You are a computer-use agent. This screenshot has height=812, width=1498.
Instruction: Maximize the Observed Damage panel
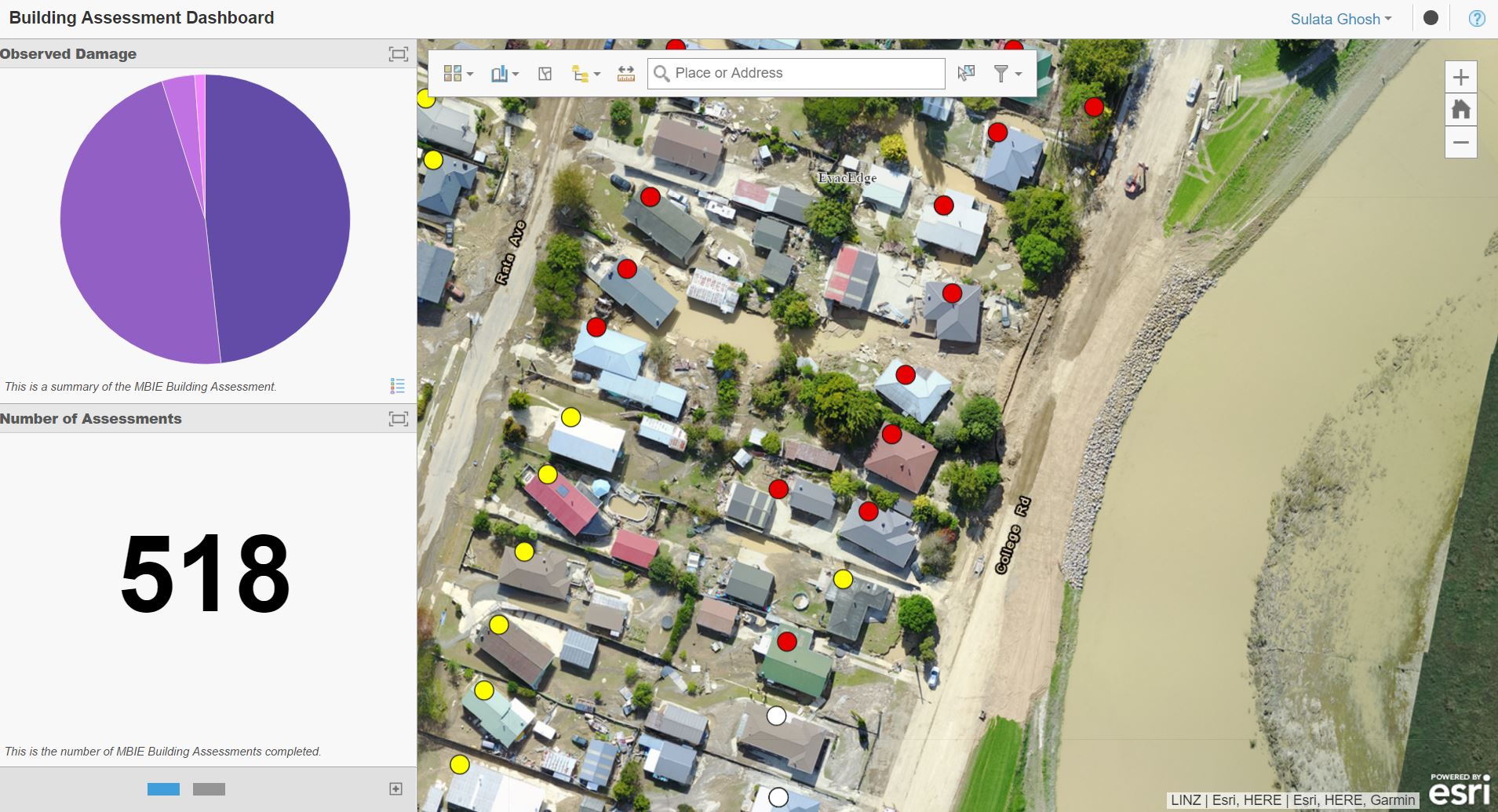[x=399, y=54]
